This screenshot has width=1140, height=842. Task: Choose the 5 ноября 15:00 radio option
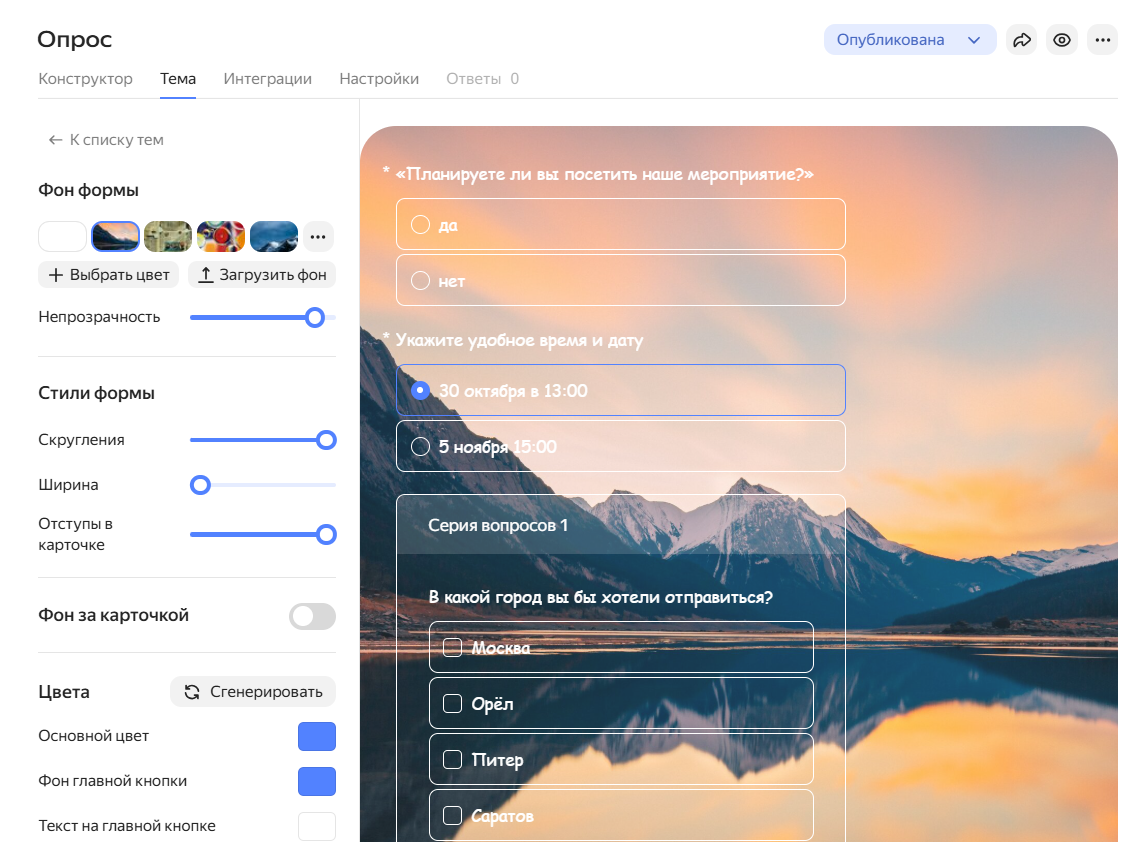421,446
